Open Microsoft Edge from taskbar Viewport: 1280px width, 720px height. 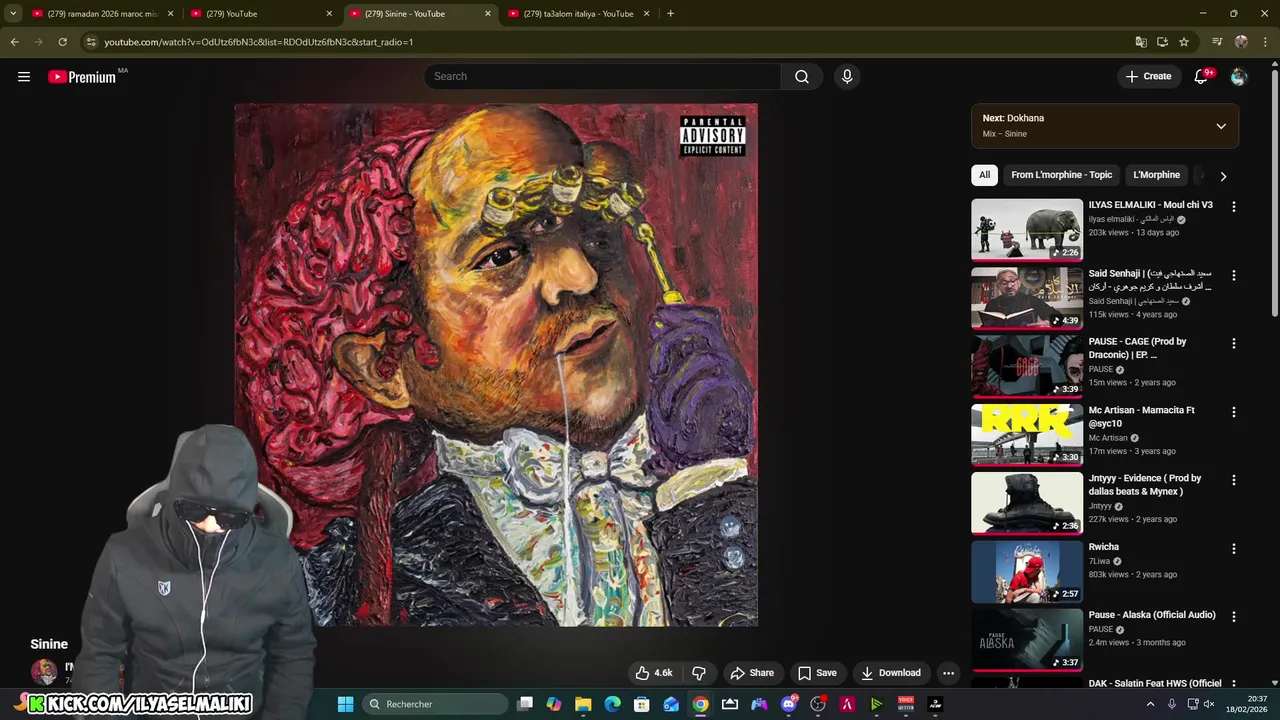612,704
